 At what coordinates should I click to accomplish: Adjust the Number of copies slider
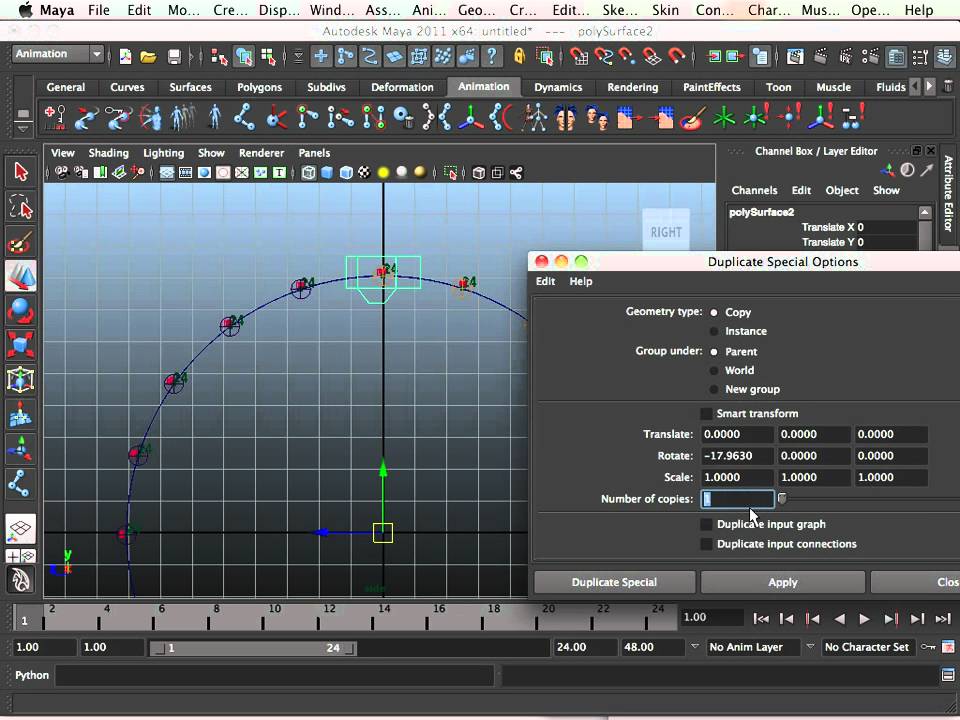coord(782,499)
